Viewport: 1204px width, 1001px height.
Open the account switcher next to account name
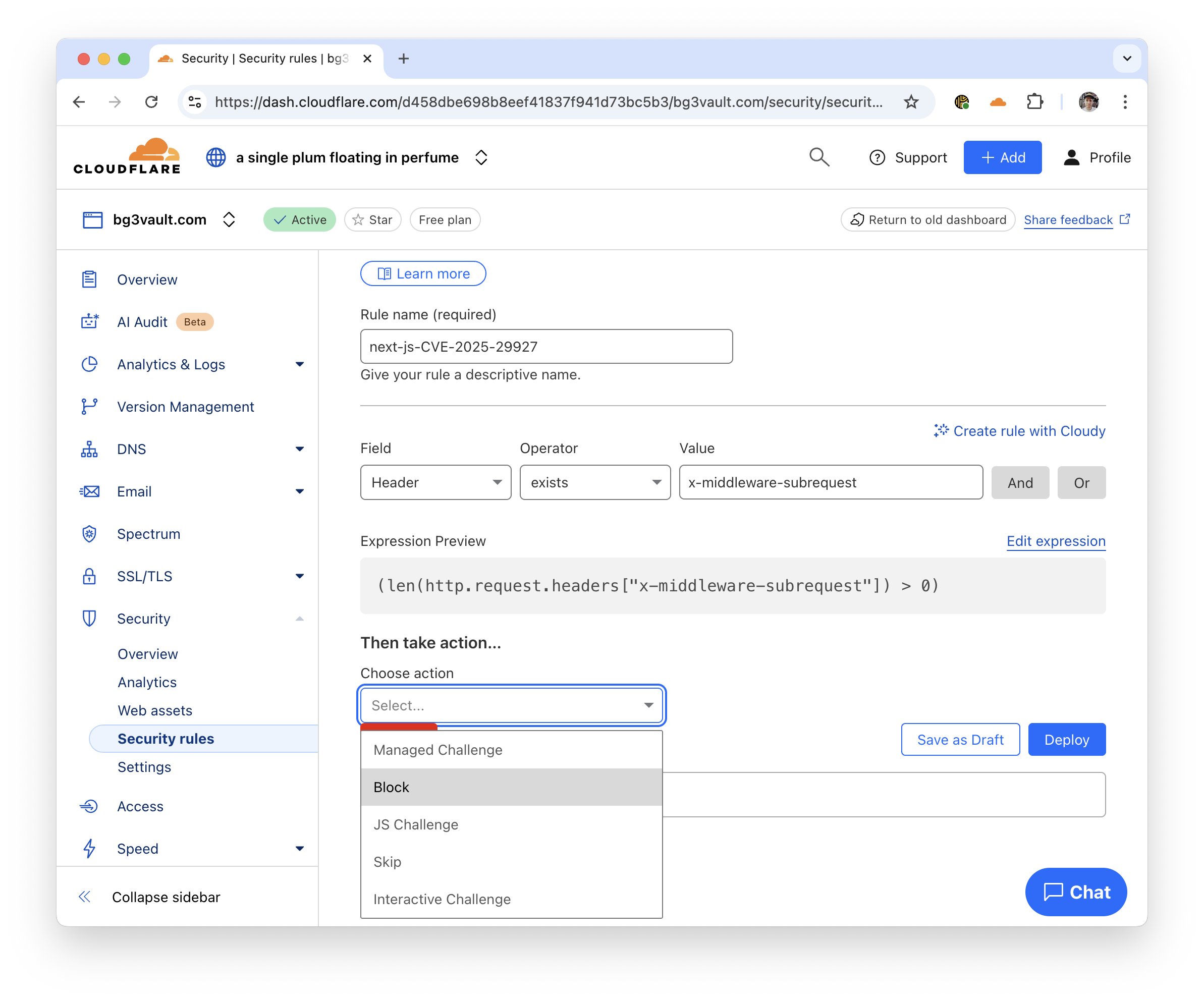tap(481, 157)
